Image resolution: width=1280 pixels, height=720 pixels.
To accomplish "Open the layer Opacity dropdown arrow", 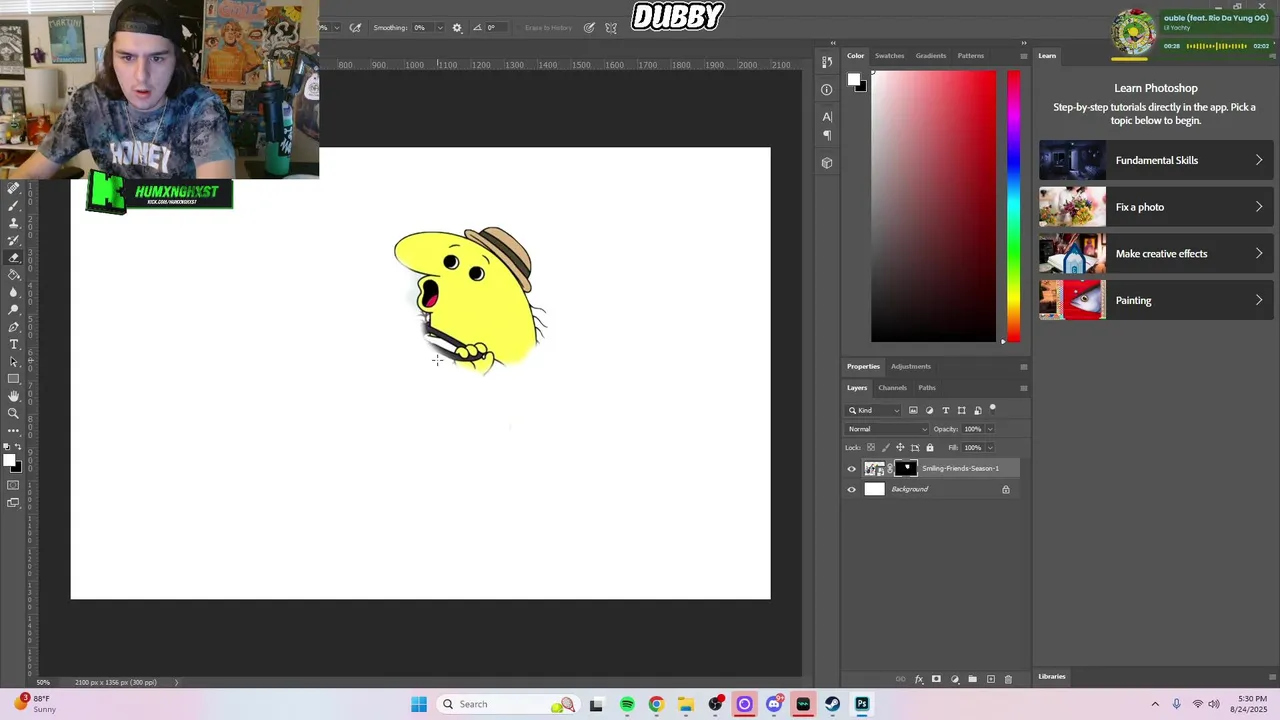I will click(990, 429).
